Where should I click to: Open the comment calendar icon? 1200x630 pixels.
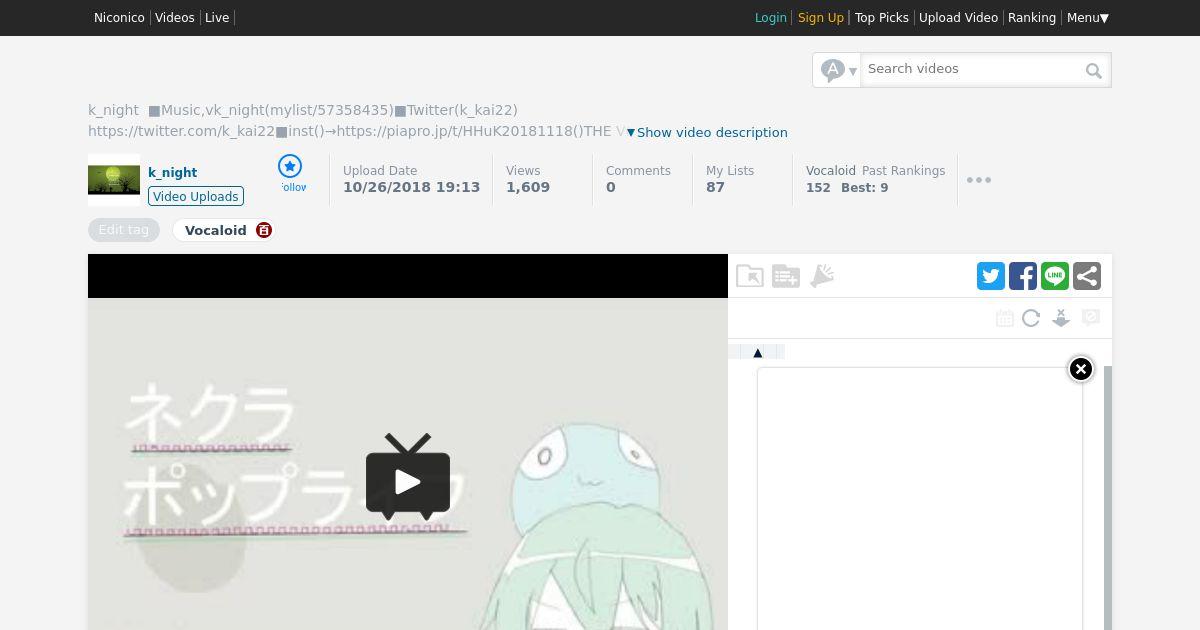[x=1005, y=318]
